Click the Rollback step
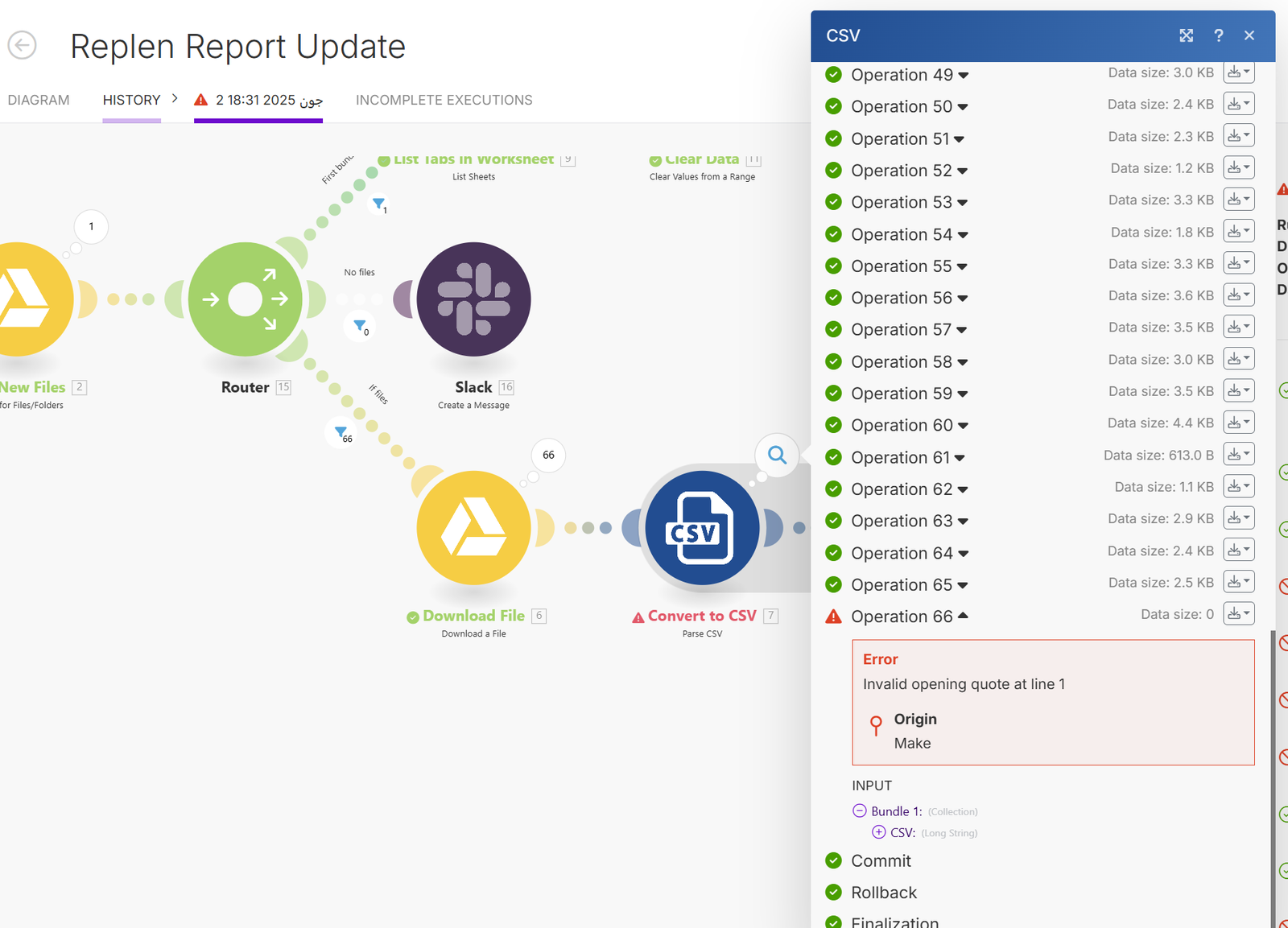The width and height of the screenshot is (1288, 928). click(x=883, y=893)
